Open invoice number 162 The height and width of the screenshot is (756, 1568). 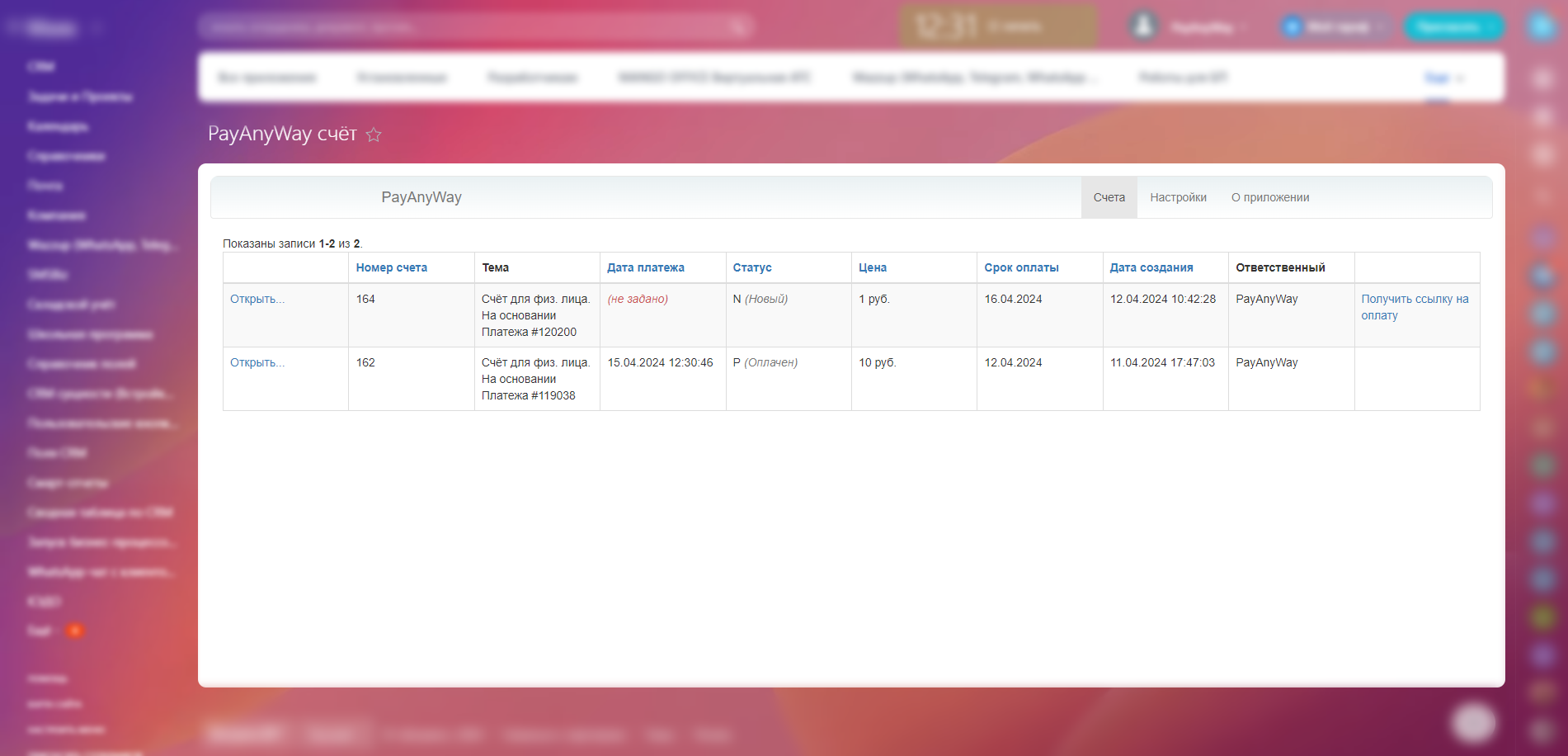click(257, 362)
